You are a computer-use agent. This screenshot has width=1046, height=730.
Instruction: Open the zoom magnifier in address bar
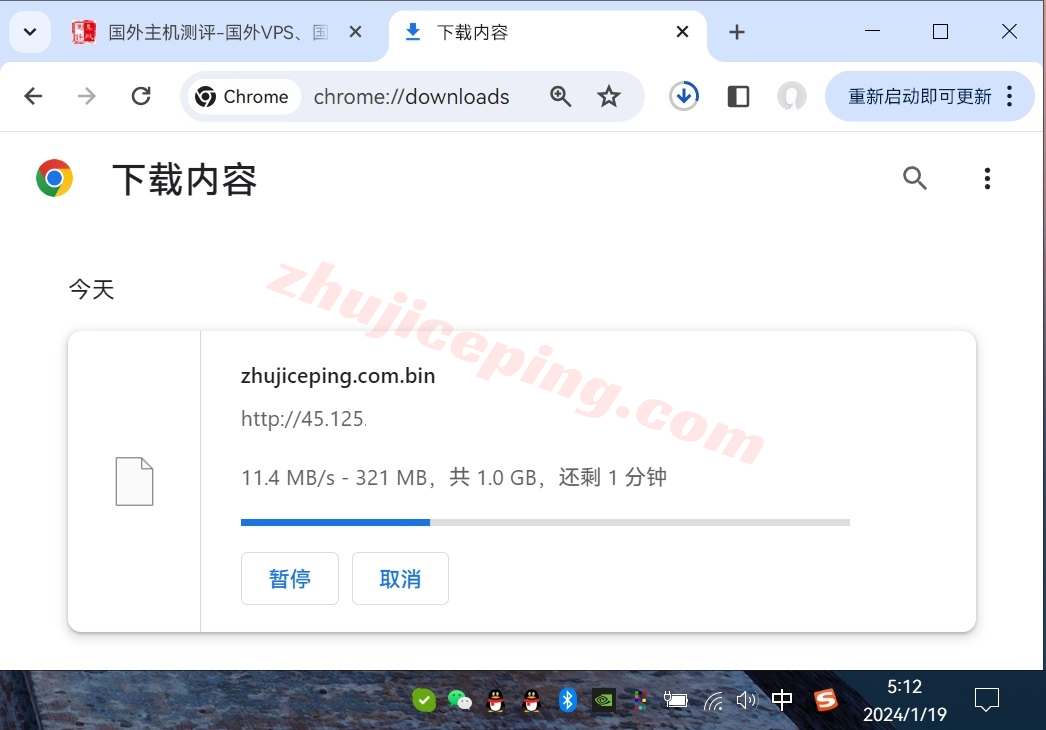point(560,97)
